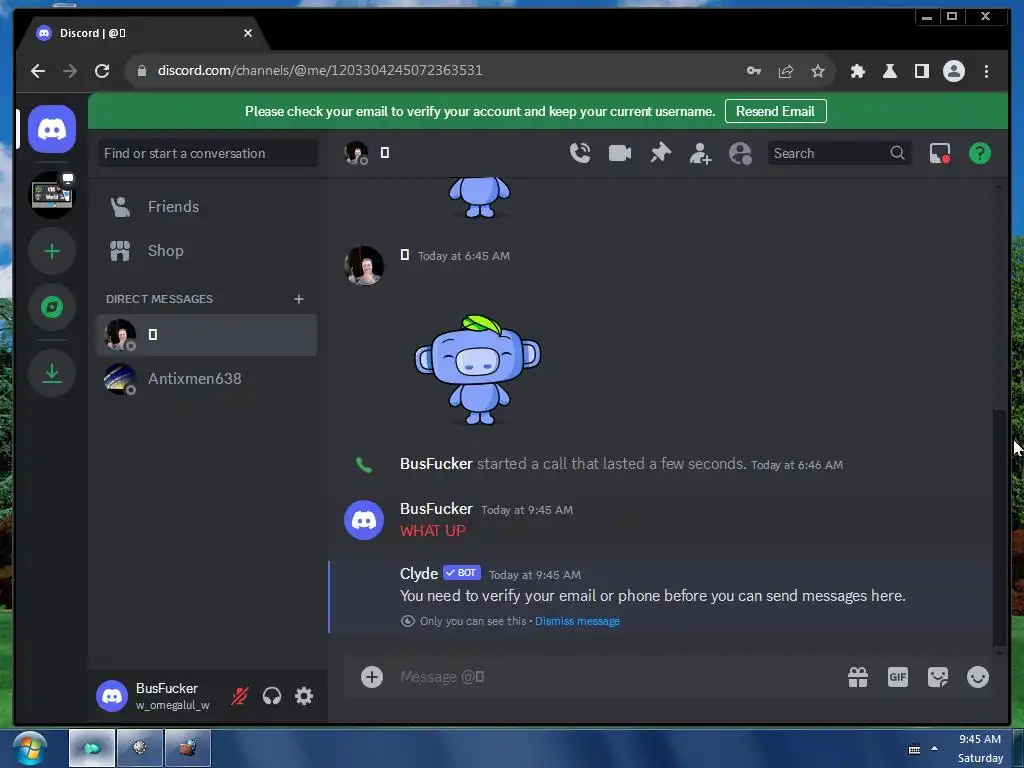Open the Chrome three-dot menu
This screenshot has height=768, width=1024.
pos(986,71)
